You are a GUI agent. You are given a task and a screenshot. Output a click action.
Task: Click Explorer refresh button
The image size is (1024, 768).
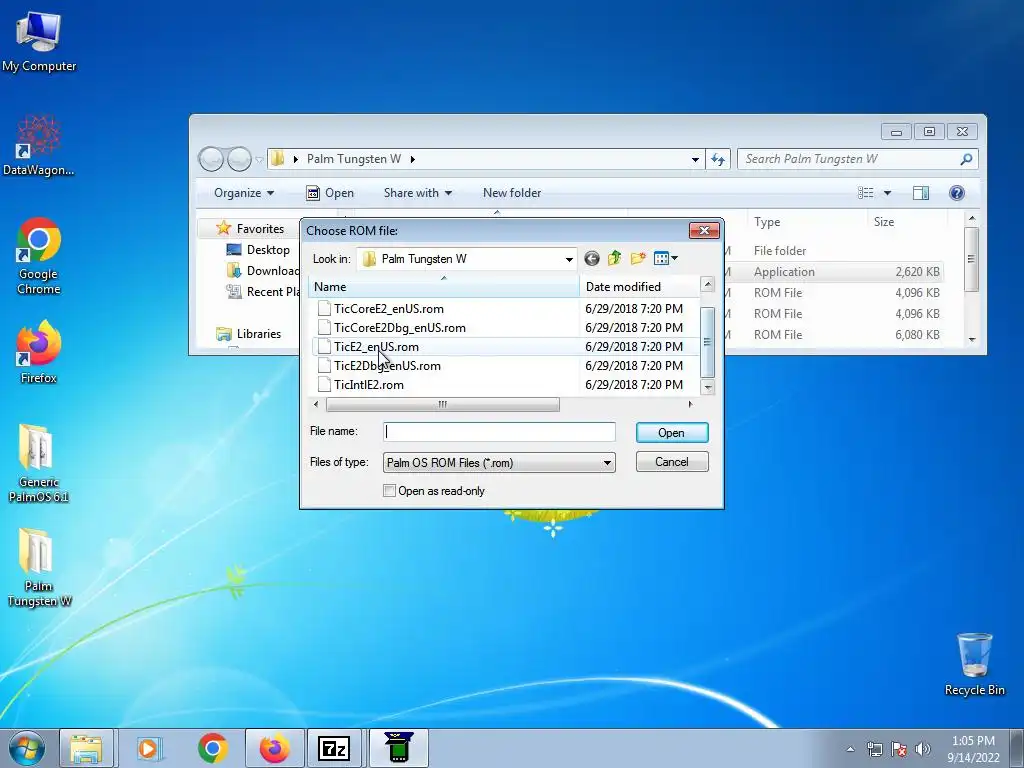coord(718,159)
